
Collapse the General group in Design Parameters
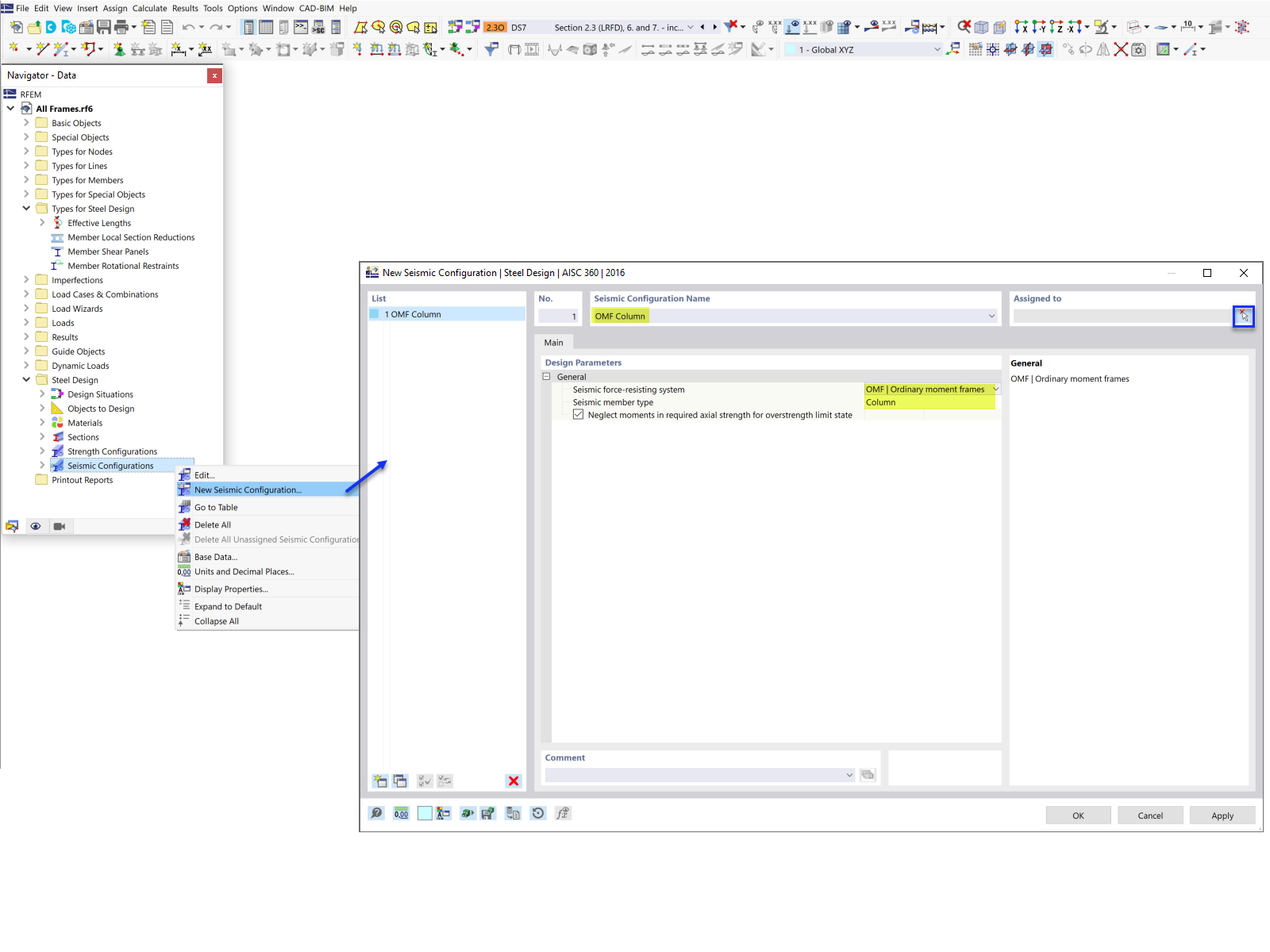click(x=546, y=377)
